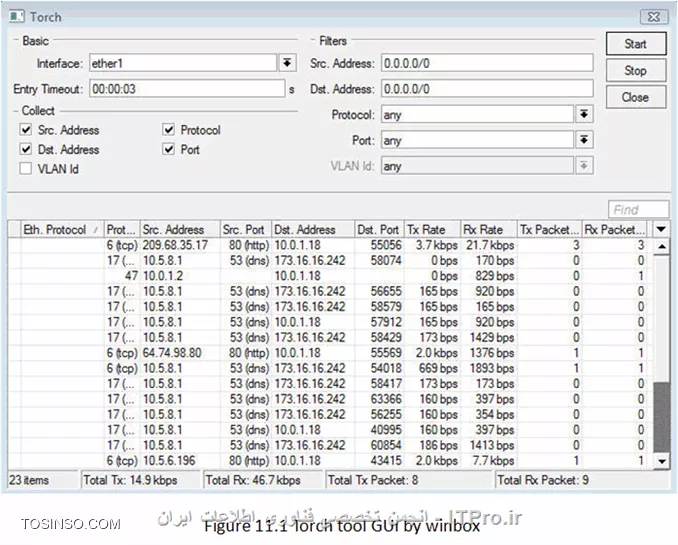Open the Interface dropdown arrow
Image resolution: width=678 pixels, height=545 pixels.
coord(288,63)
